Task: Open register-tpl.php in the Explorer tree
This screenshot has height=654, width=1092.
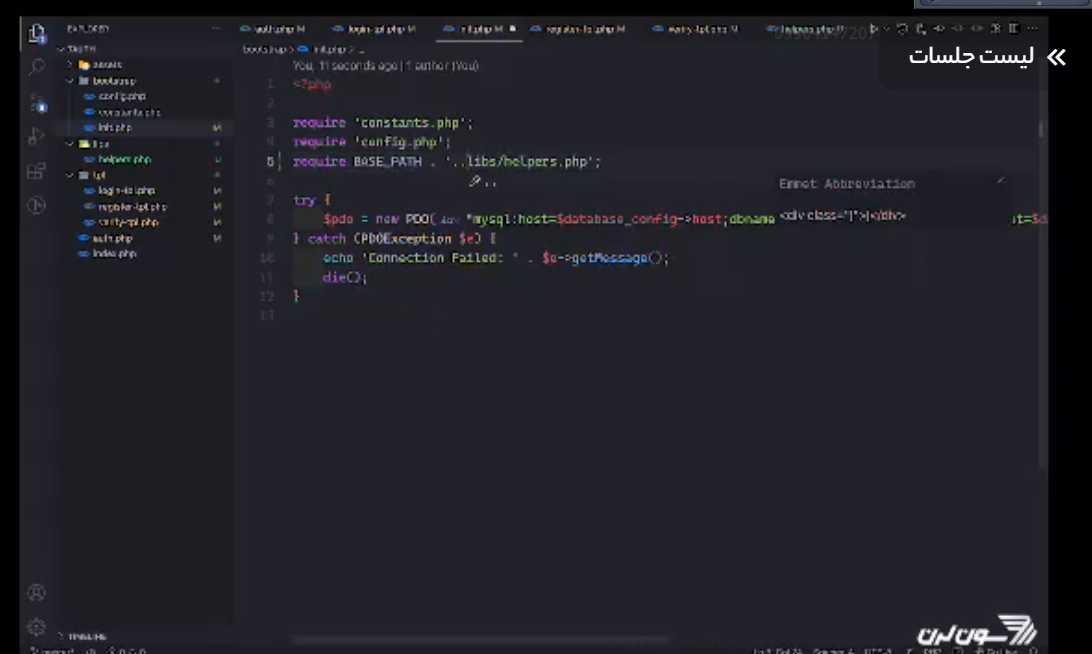Action: tap(132, 206)
